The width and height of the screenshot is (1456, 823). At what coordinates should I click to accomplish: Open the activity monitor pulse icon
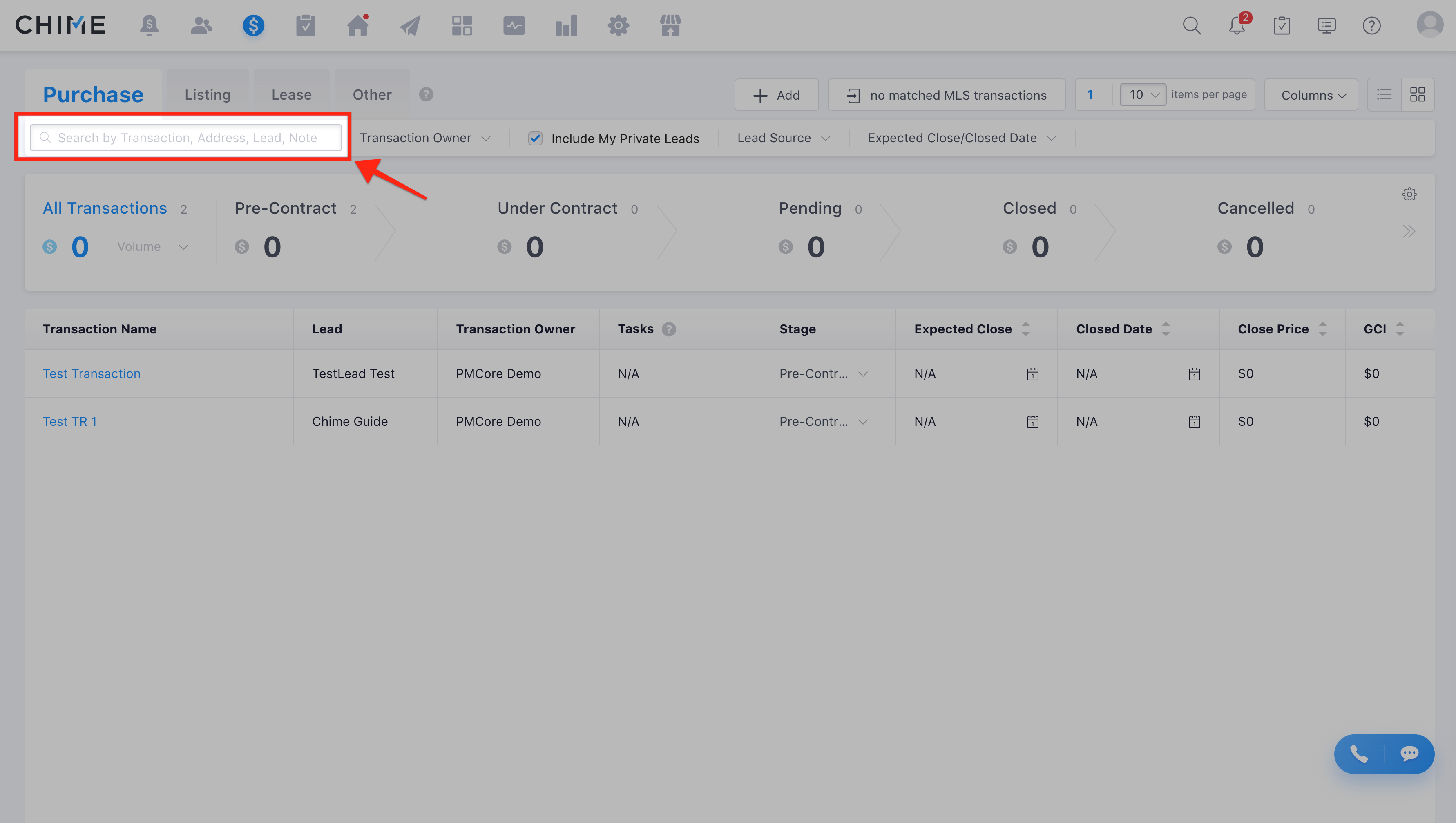pos(514,25)
